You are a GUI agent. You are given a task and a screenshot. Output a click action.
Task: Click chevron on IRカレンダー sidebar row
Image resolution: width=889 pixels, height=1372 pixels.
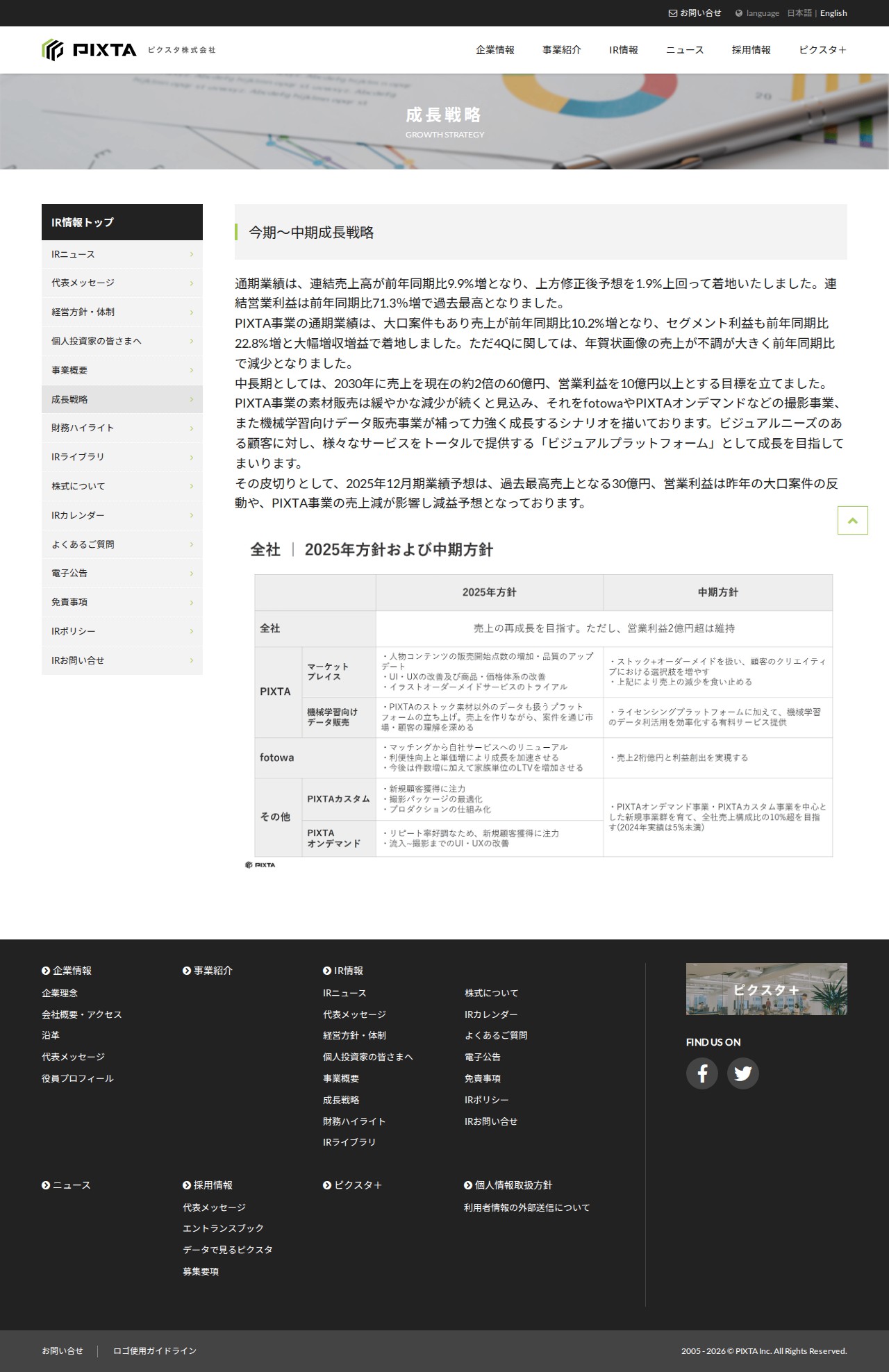click(192, 516)
